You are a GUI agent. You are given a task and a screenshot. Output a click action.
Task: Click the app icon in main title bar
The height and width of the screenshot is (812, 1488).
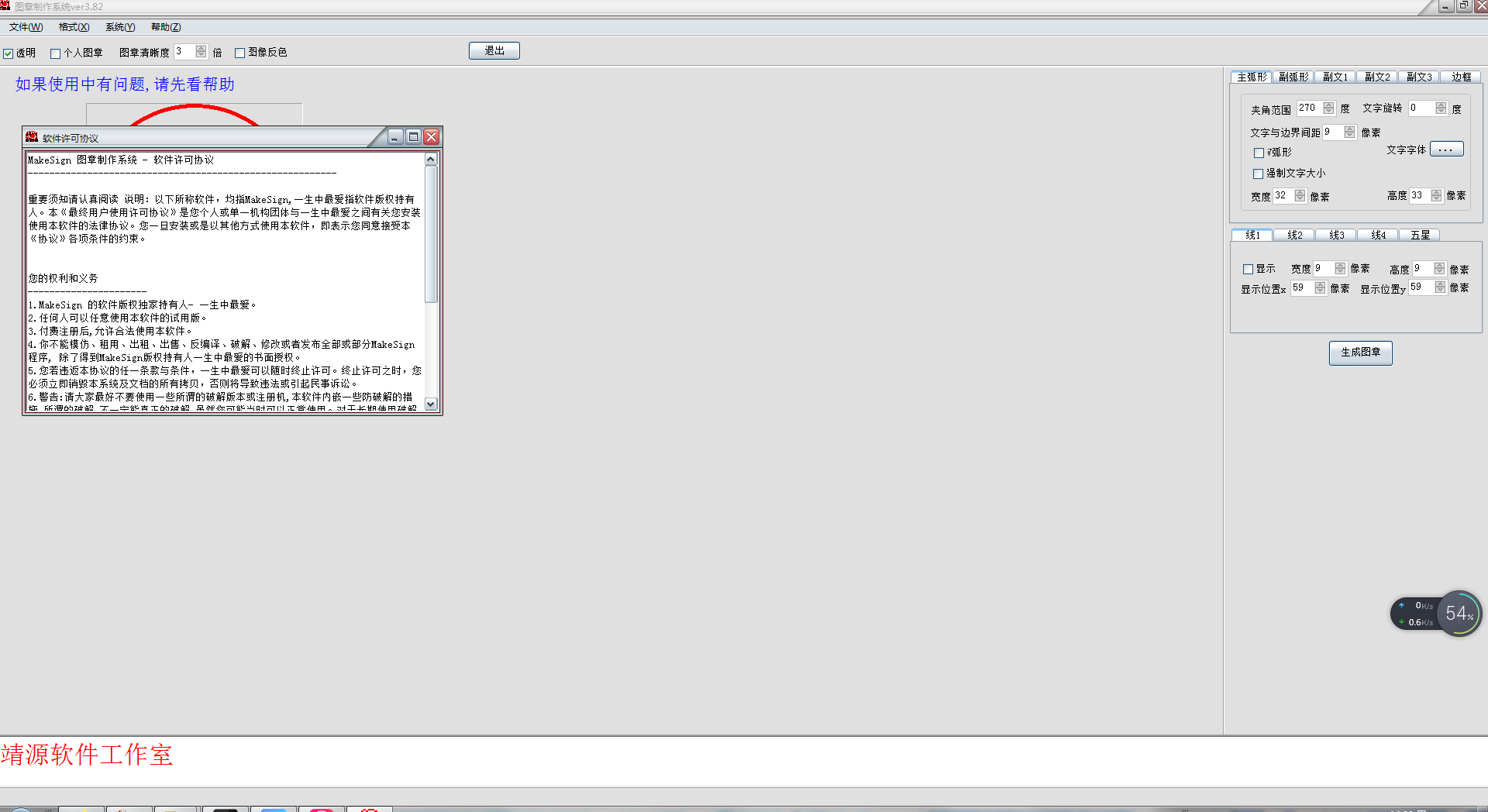point(5,6)
